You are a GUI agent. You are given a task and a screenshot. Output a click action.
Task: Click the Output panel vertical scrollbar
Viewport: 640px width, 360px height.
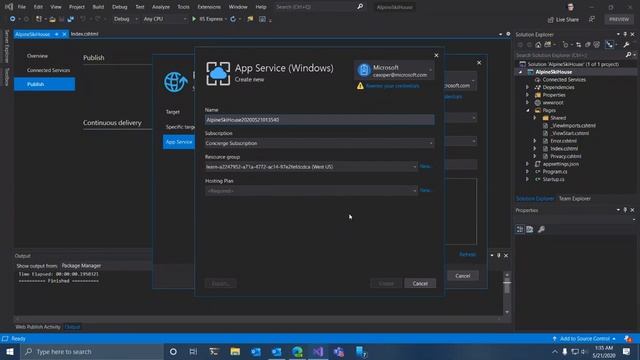(507, 294)
